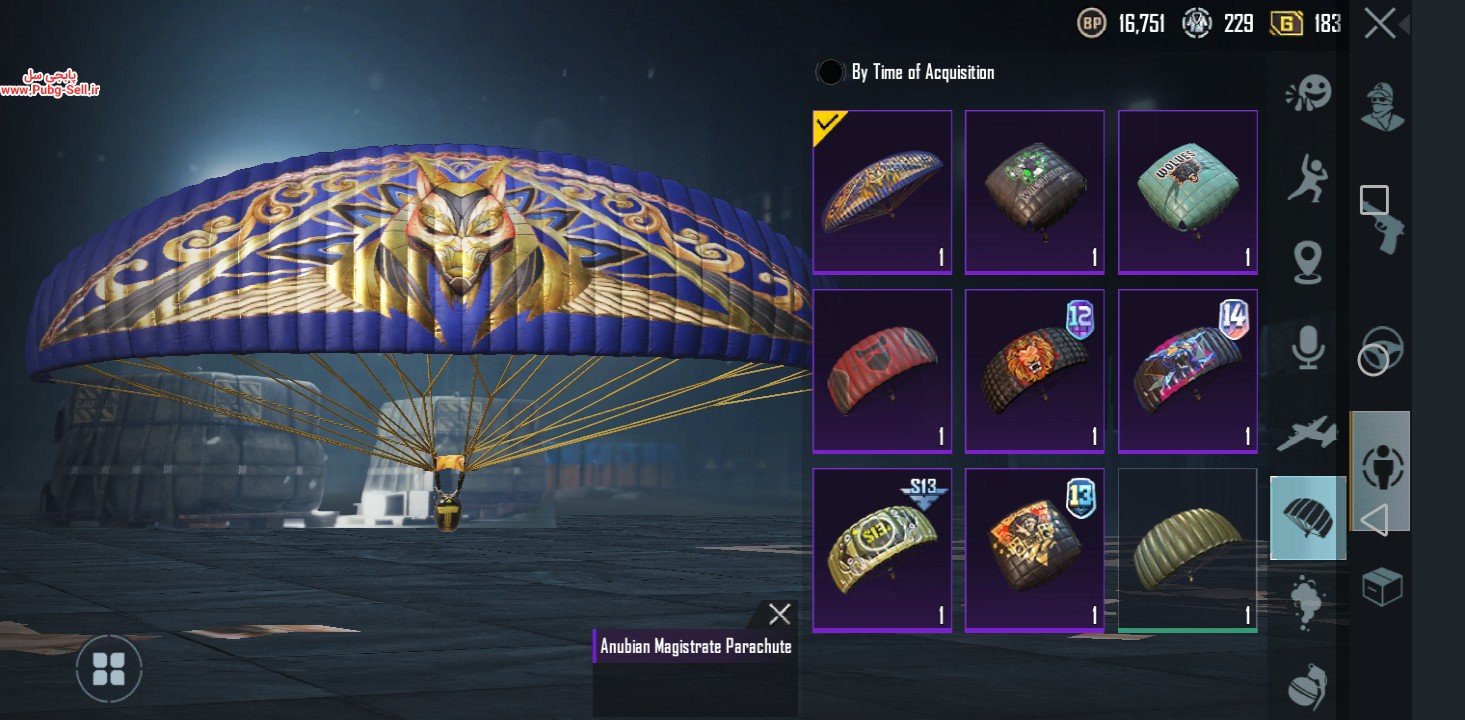Tap the gold G currency counter
The image size is (1465, 720).
pos(1306,23)
